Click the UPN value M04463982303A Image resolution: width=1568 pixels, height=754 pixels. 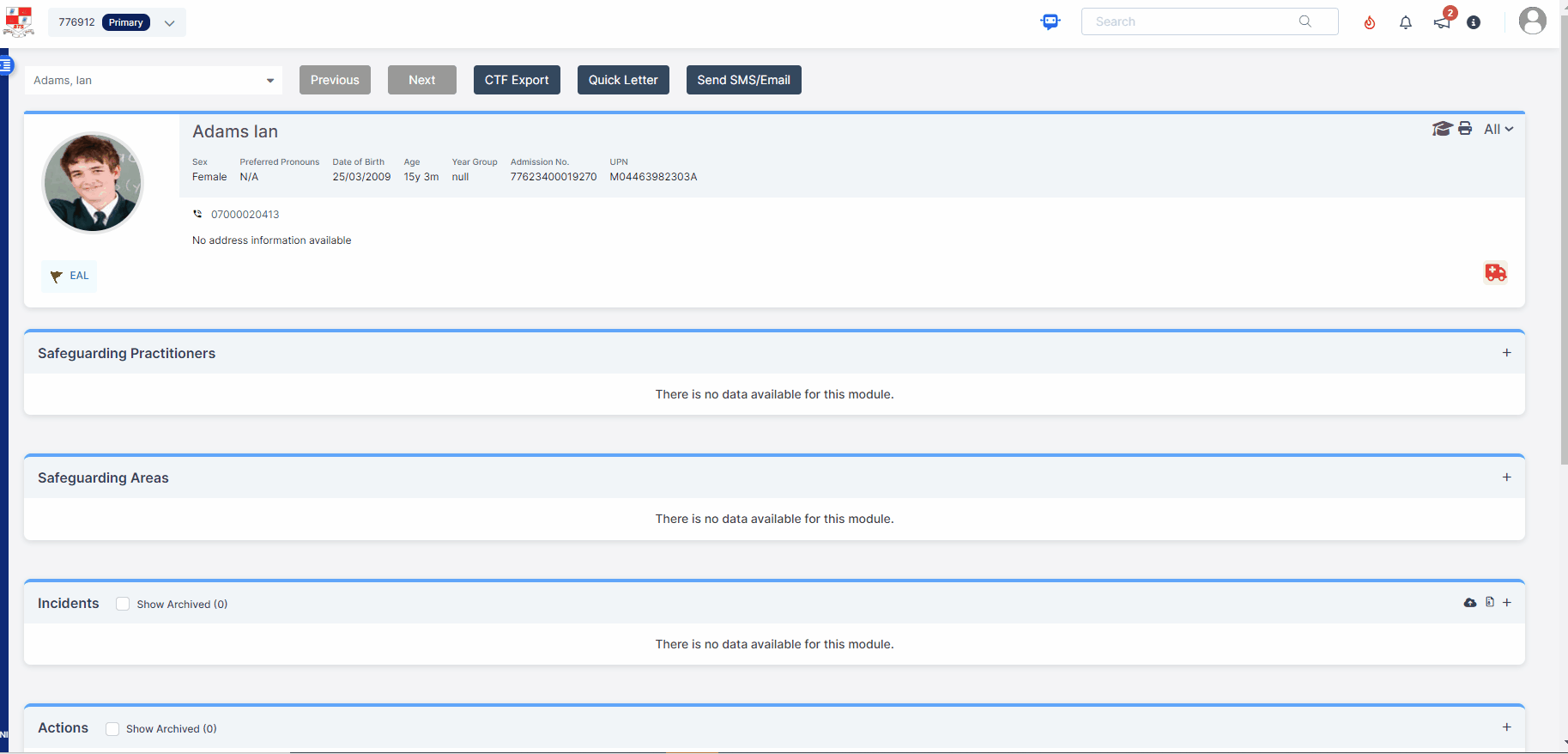[653, 177]
